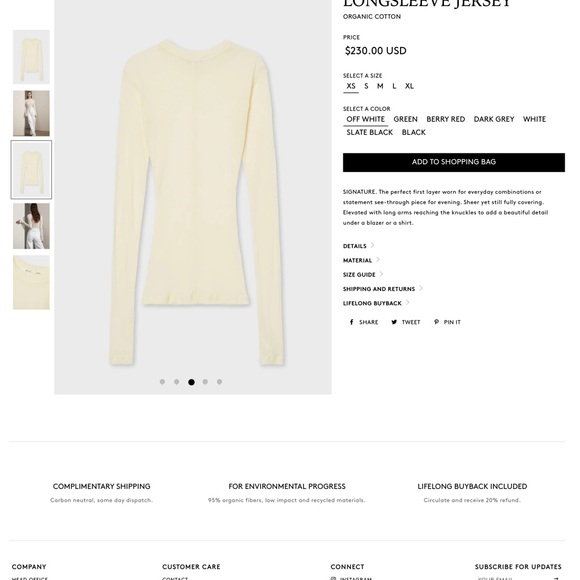The width and height of the screenshot is (580, 580).
Task: View model back-view thumbnail
Action: click(31, 226)
